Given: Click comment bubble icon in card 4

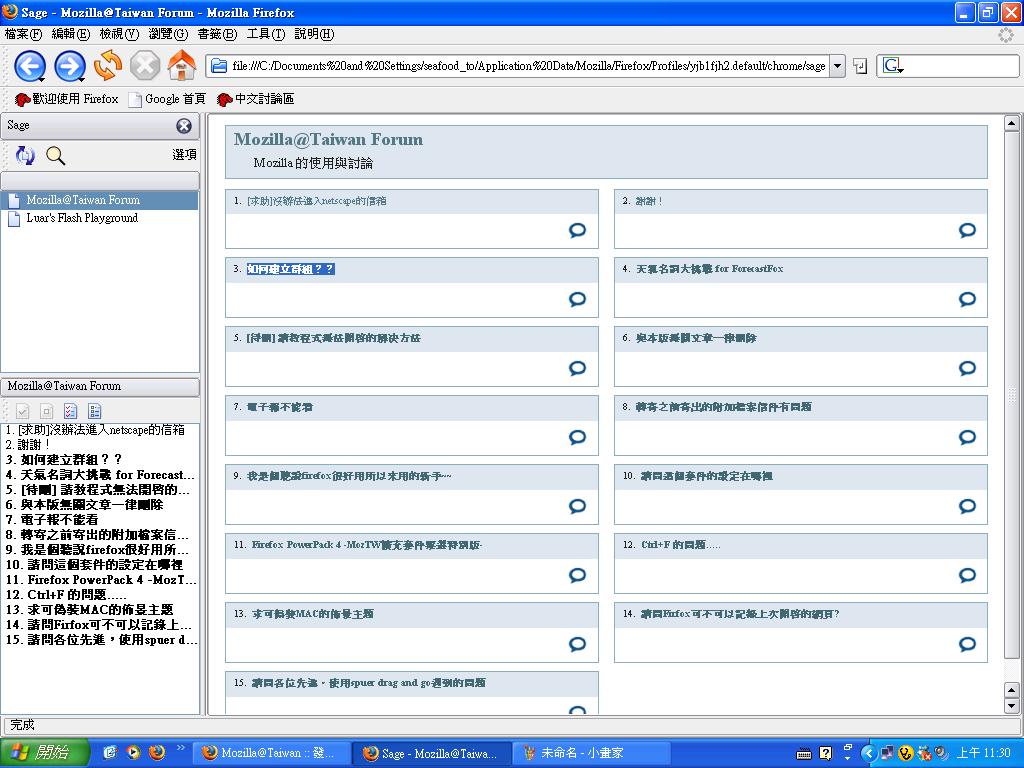Looking at the screenshot, I should coord(967,299).
